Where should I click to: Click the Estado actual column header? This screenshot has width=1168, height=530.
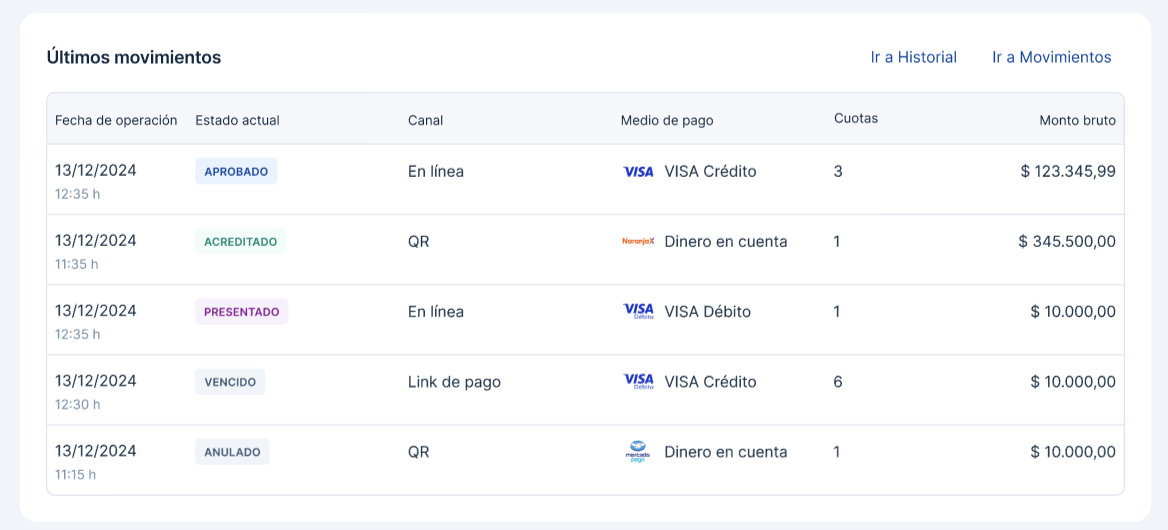[x=237, y=120]
